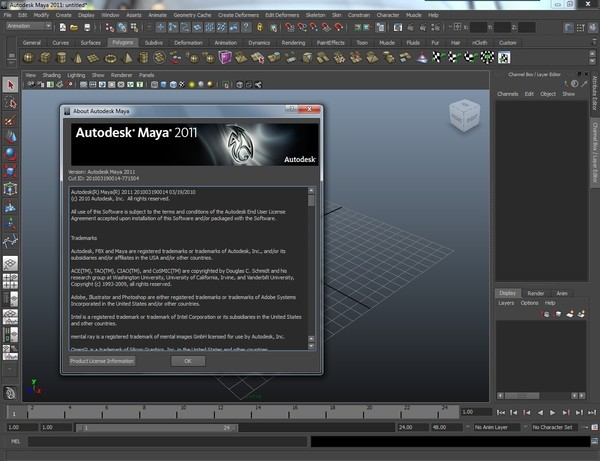Choose the Lasso select tool

point(10,102)
